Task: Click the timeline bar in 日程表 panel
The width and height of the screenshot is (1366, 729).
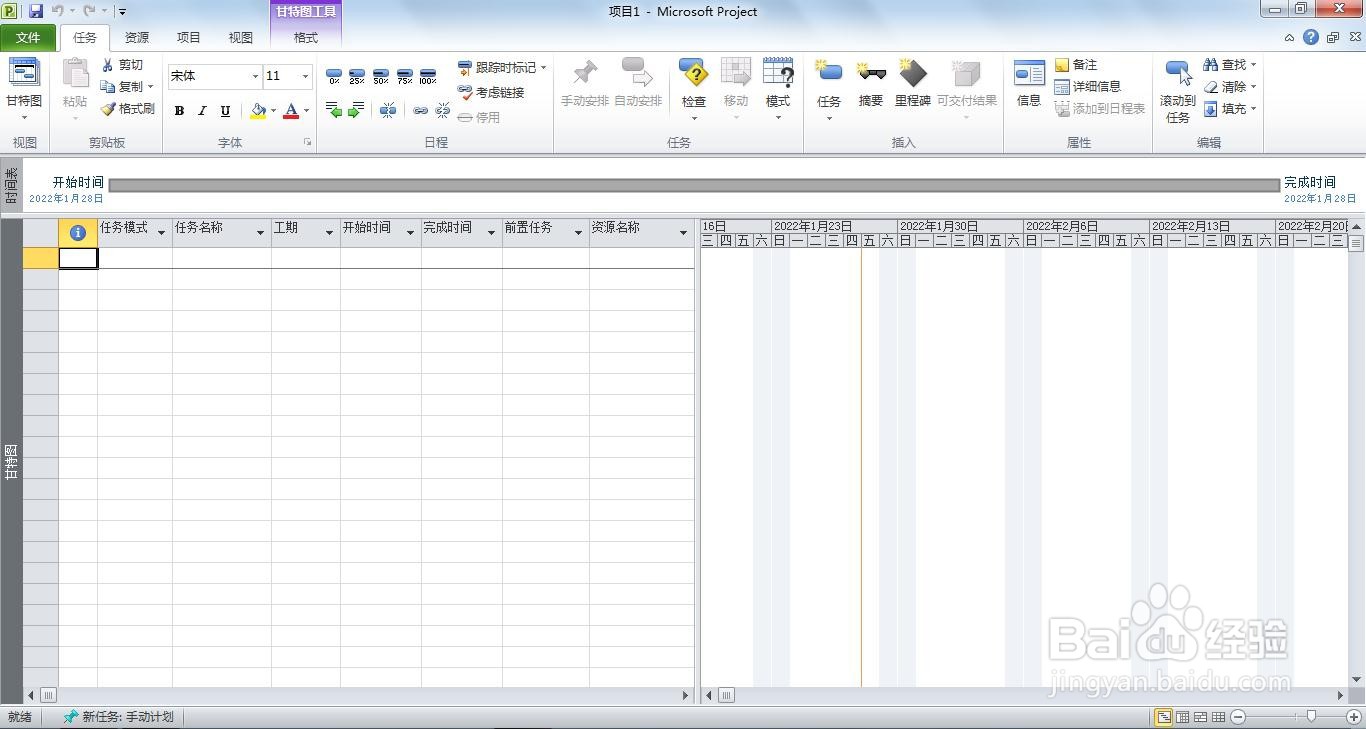Action: coord(694,185)
